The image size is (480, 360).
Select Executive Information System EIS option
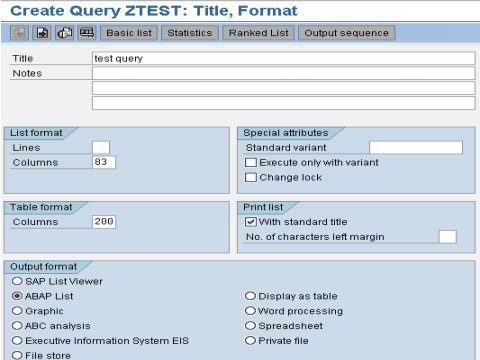[17, 341]
